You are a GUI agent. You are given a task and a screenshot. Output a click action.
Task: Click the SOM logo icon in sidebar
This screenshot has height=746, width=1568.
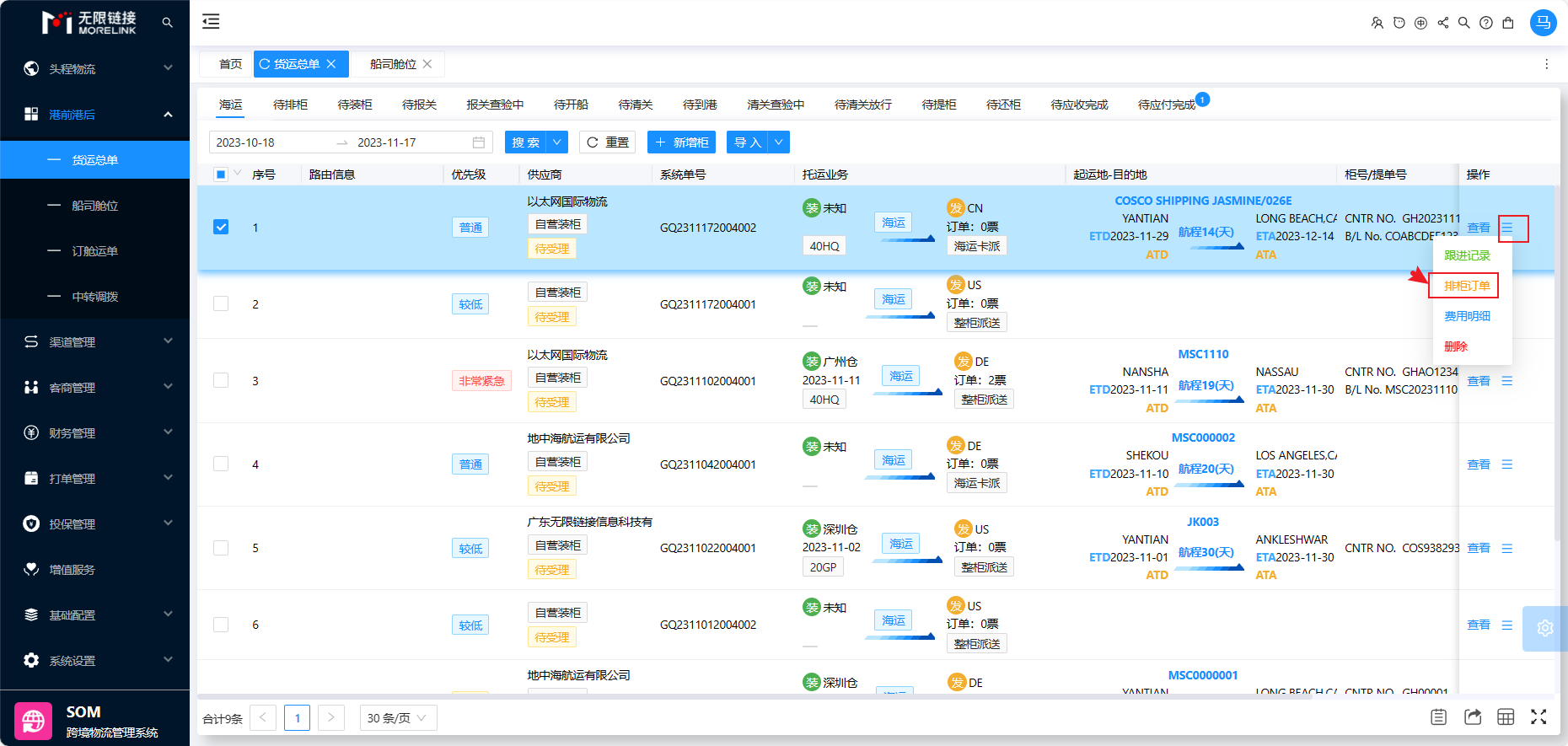33,722
